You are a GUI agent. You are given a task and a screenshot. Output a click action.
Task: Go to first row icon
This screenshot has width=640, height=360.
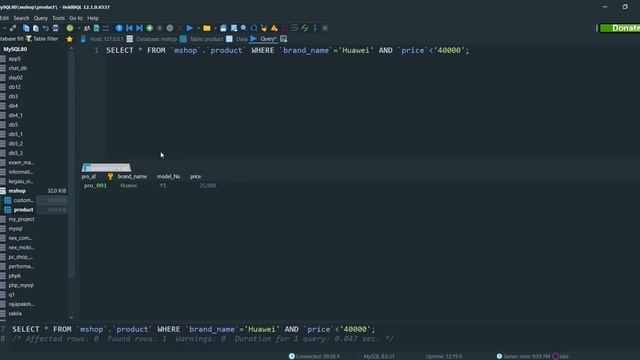pyautogui.click(x=129, y=28)
